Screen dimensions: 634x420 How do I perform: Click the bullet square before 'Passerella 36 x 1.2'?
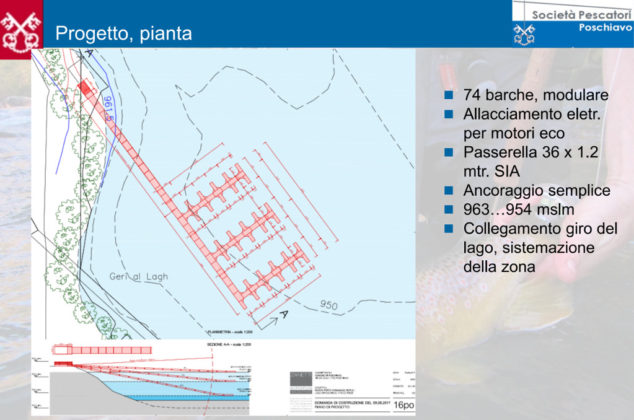coord(449,152)
